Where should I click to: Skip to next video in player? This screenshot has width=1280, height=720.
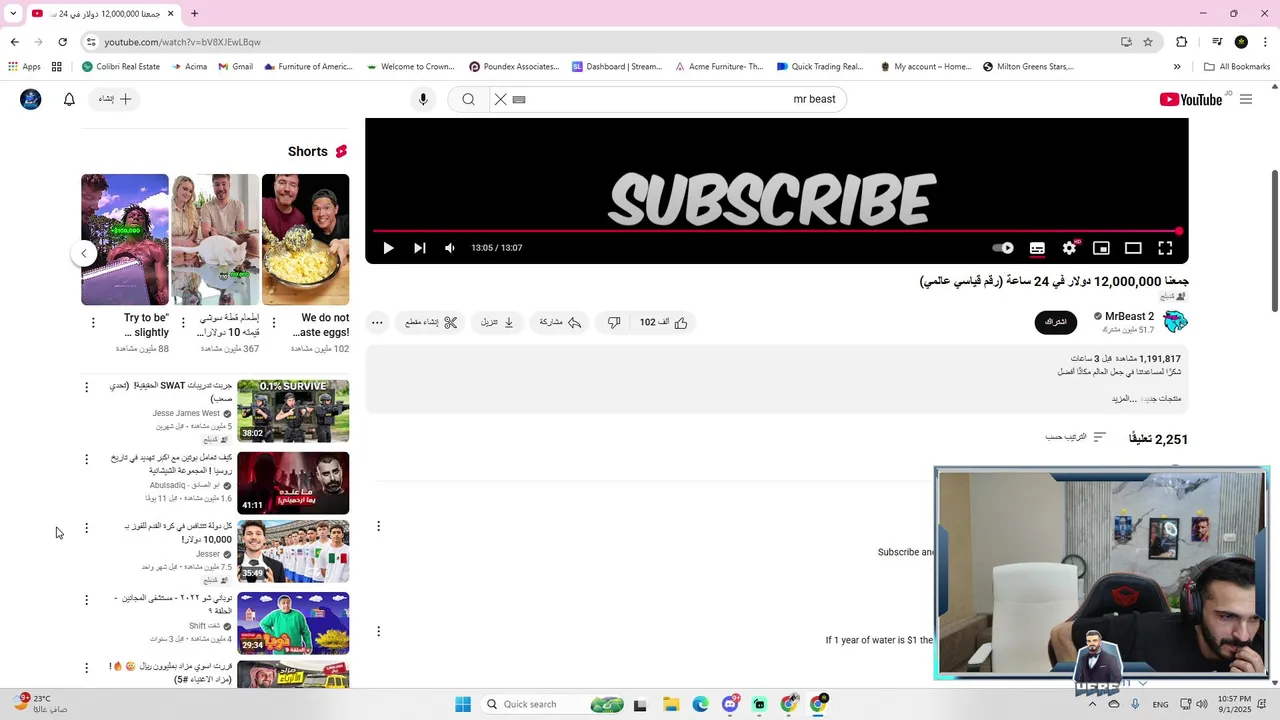click(419, 248)
